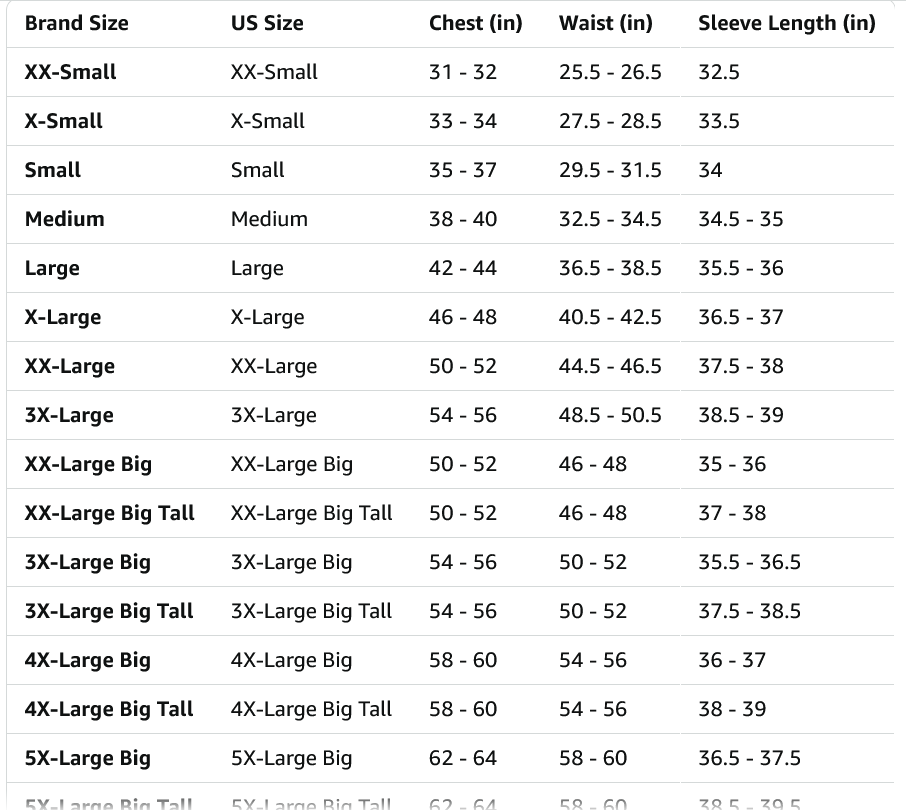906x810 pixels.
Task: Click the waist value 29.5 - 31.5
Action: (610, 170)
